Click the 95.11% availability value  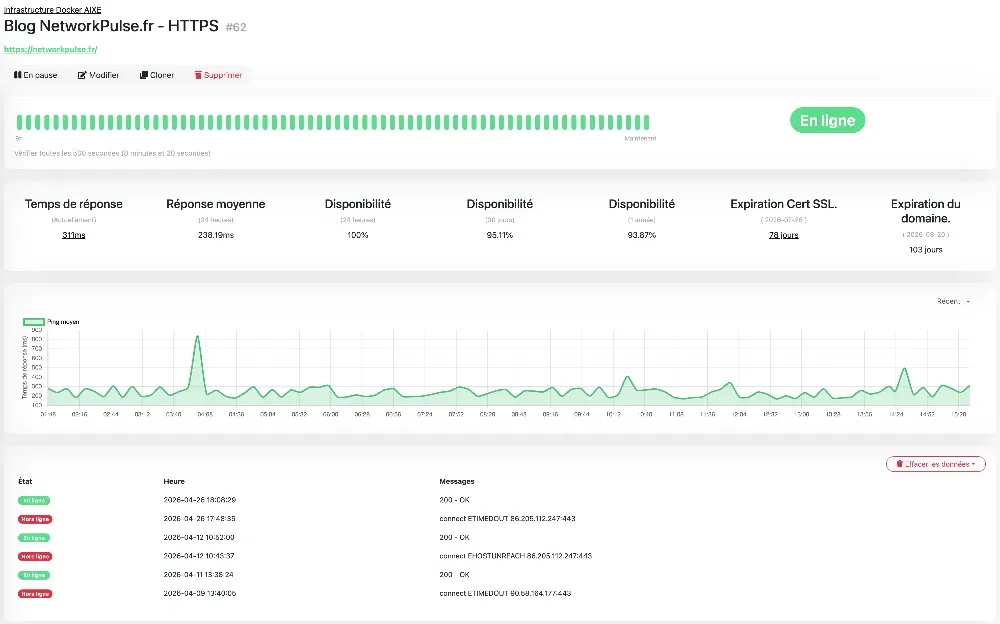tap(499, 235)
